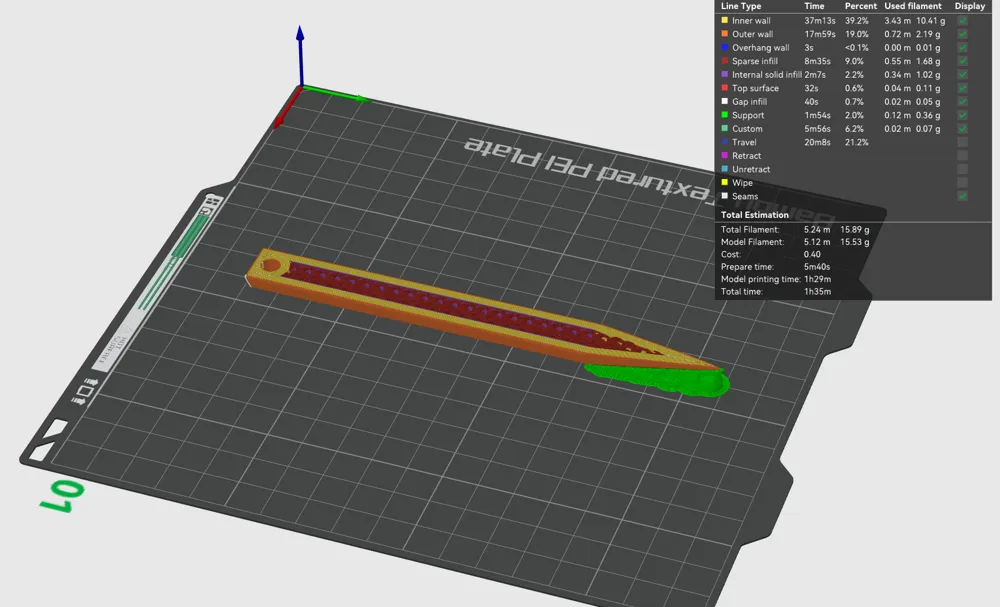Viewport: 1000px width, 607px height.
Task: Click the orange Outer wall legend square
Action: [x=725, y=34]
